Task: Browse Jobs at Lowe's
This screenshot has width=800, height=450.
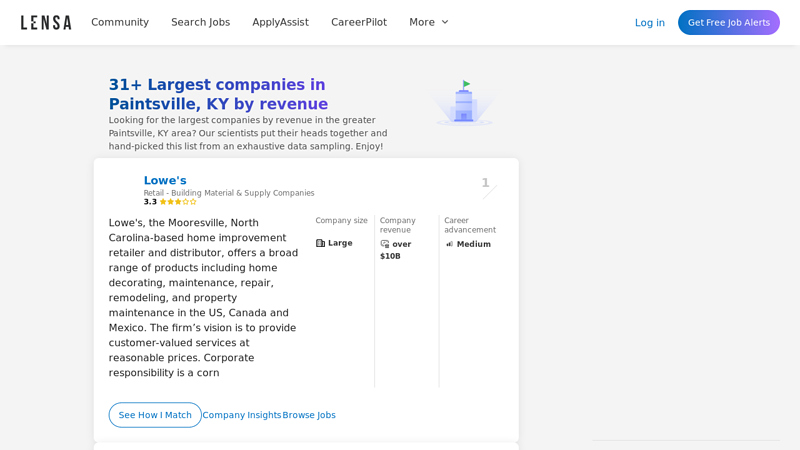Action: [309, 415]
